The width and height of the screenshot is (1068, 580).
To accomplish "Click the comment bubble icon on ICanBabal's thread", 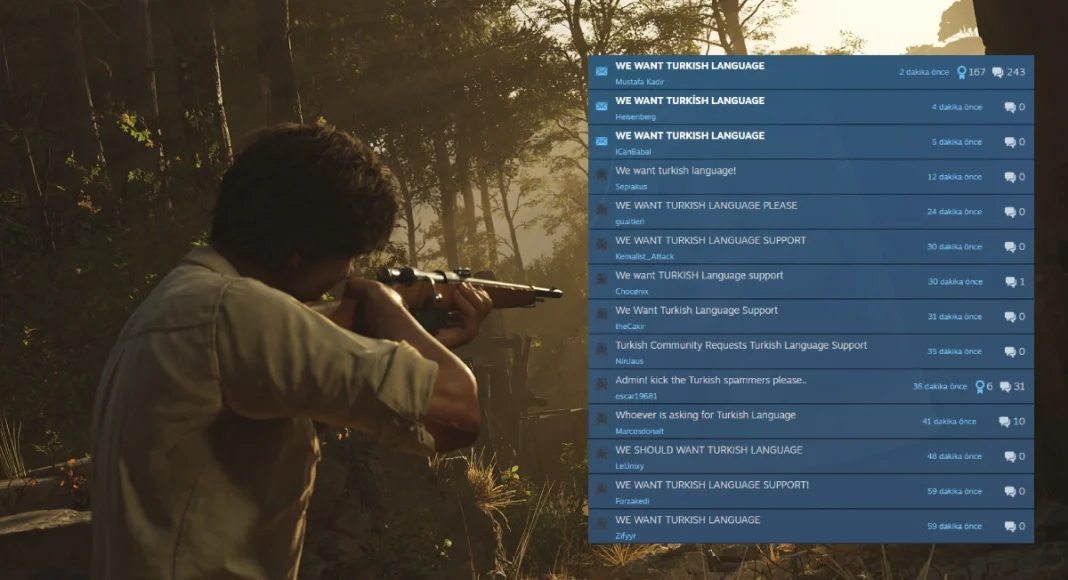I will (x=1010, y=142).
